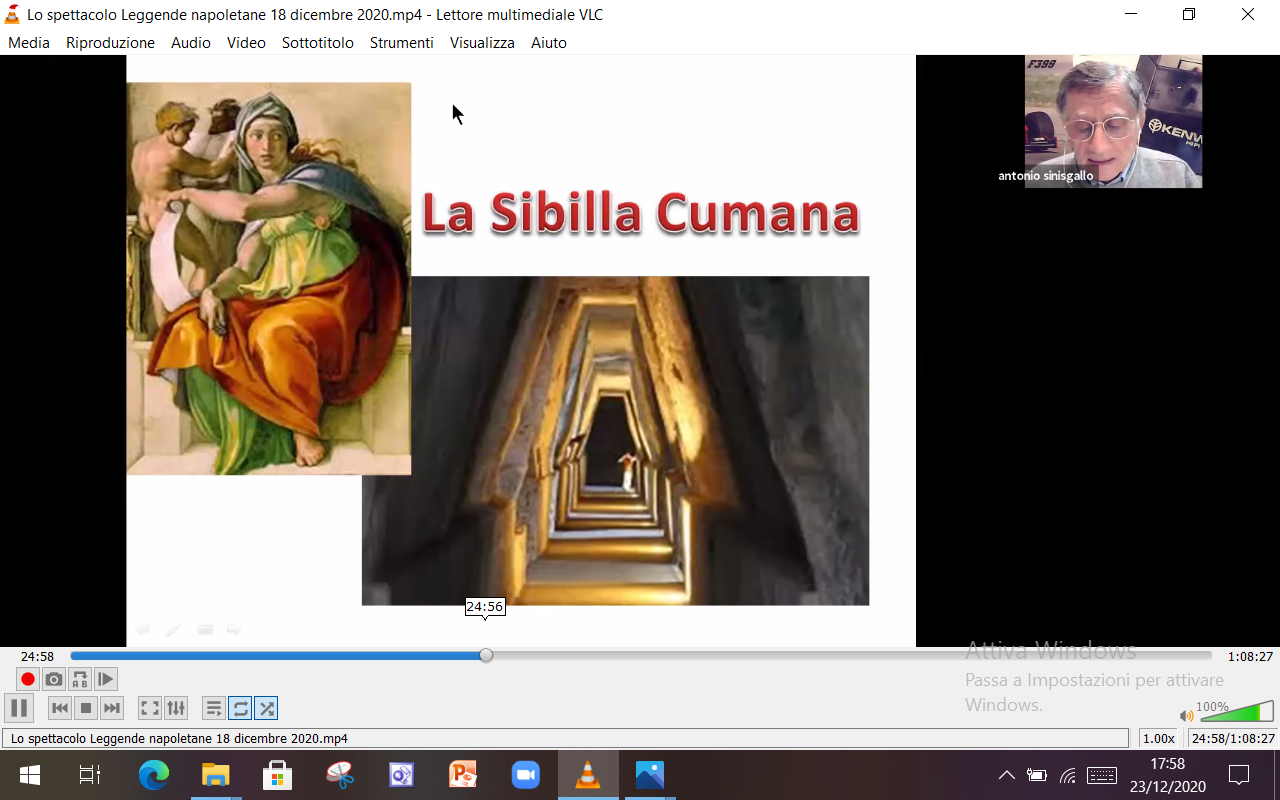Open Zoom from the taskbar

click(x=526, y=775)
